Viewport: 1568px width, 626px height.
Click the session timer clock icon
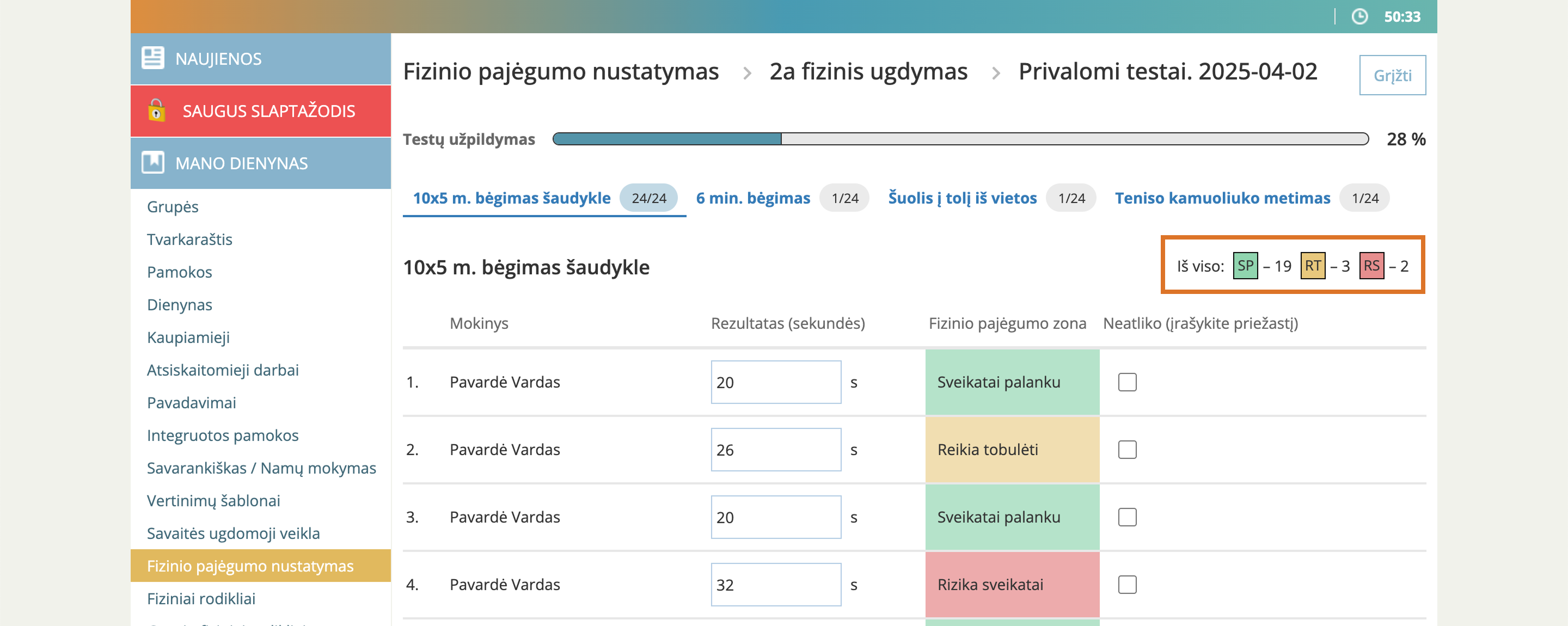[1359, 16]
